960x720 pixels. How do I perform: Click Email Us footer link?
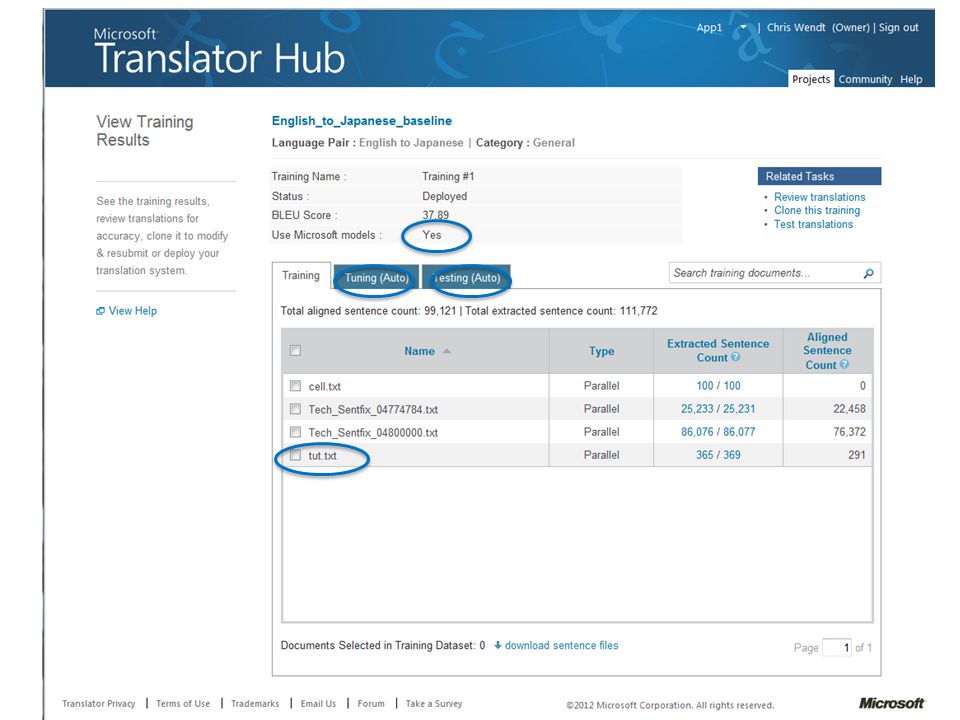[318, 703]
